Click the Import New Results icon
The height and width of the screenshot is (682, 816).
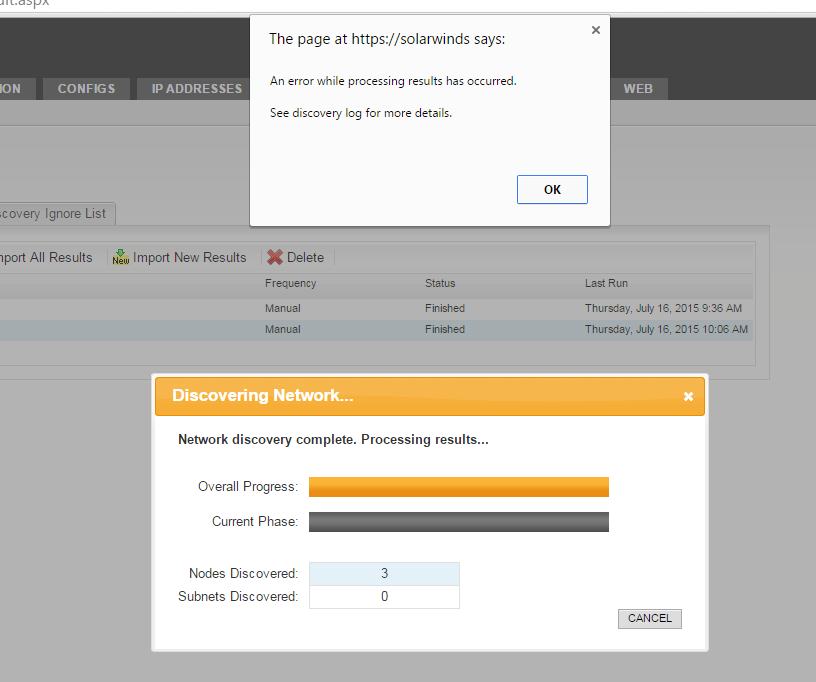pos(121,257)
